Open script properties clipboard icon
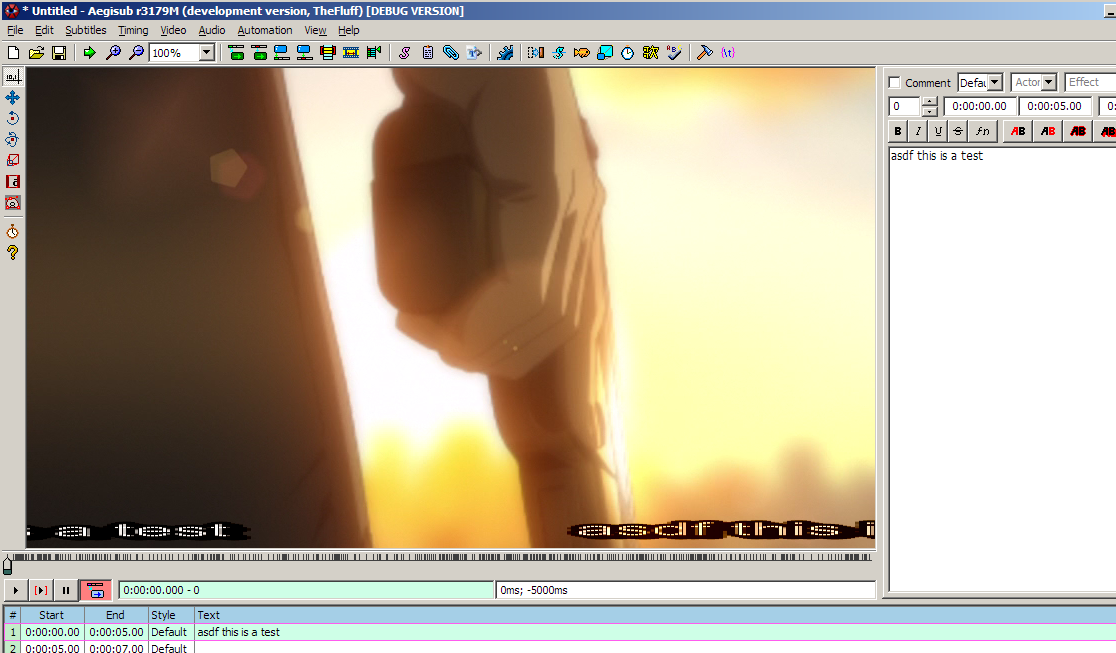This screenshot has height=653, width=1116. click(428, 53)
